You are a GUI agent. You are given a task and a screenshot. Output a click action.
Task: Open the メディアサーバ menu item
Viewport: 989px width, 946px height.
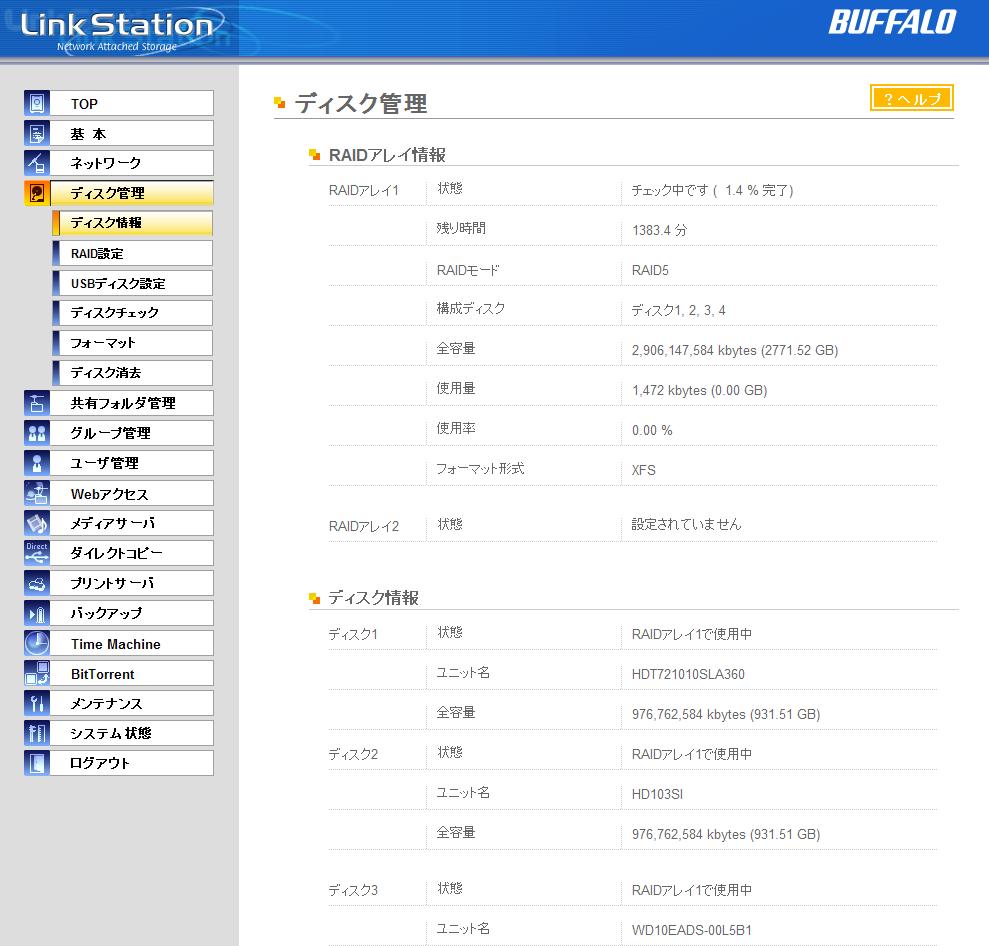click(132, 523)
